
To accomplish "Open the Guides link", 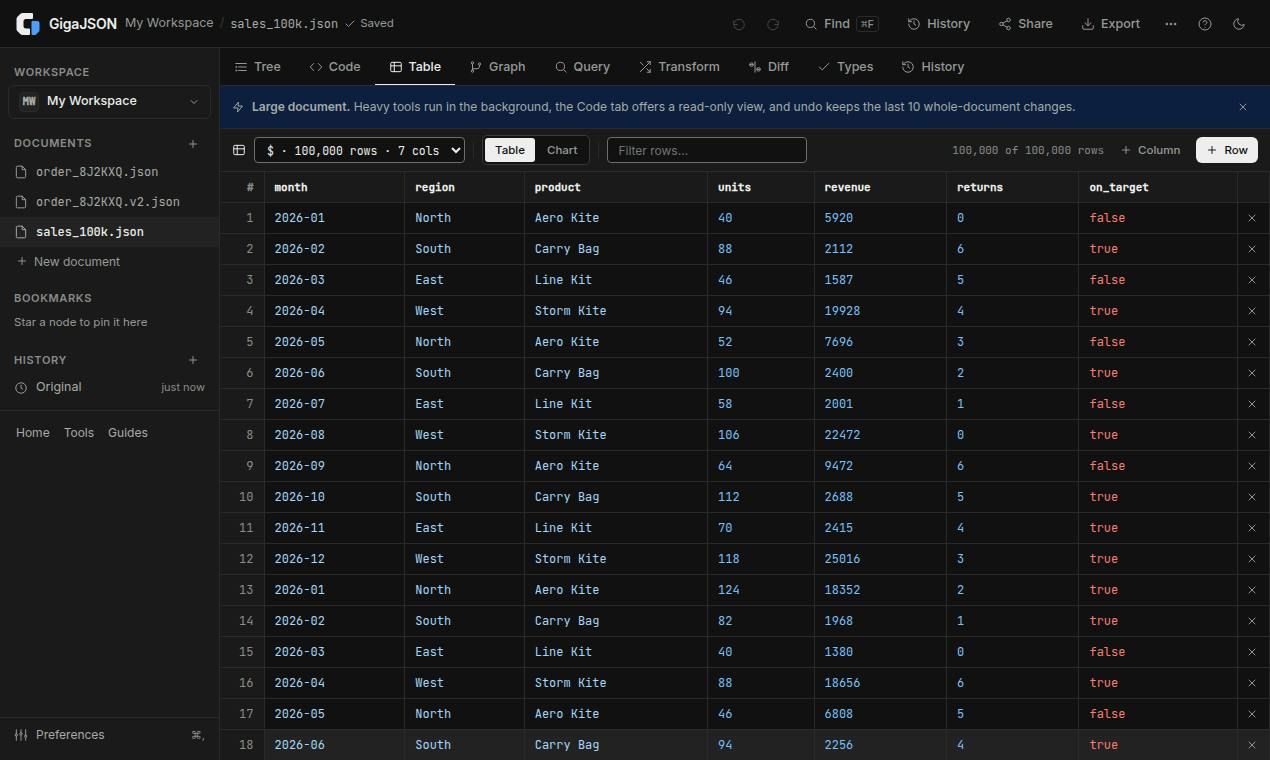I will coord(128,433).
